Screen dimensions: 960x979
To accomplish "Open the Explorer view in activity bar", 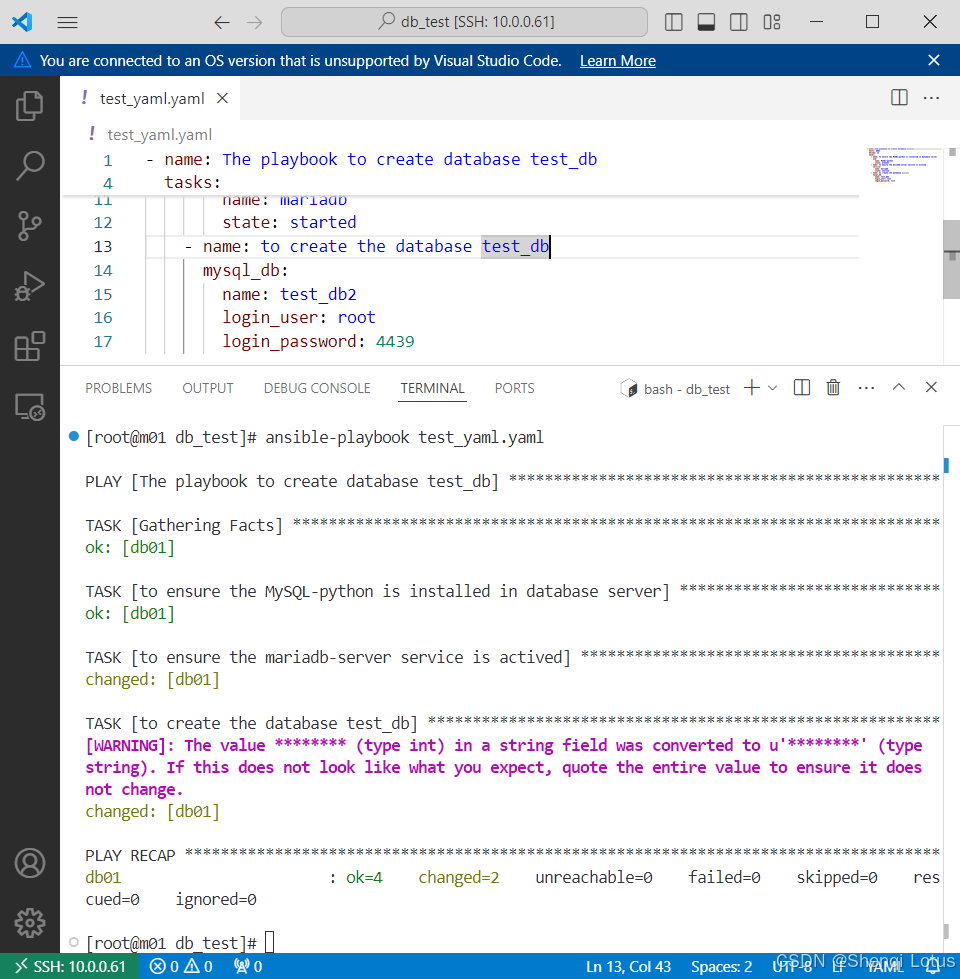I will 30,105.
